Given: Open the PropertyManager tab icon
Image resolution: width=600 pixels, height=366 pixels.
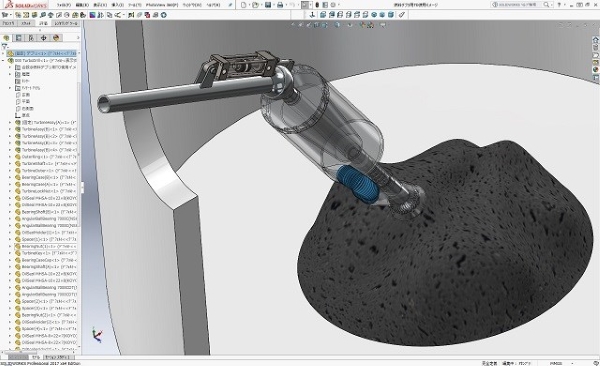Looking at the screenshot, I should (x=18, y=38).
